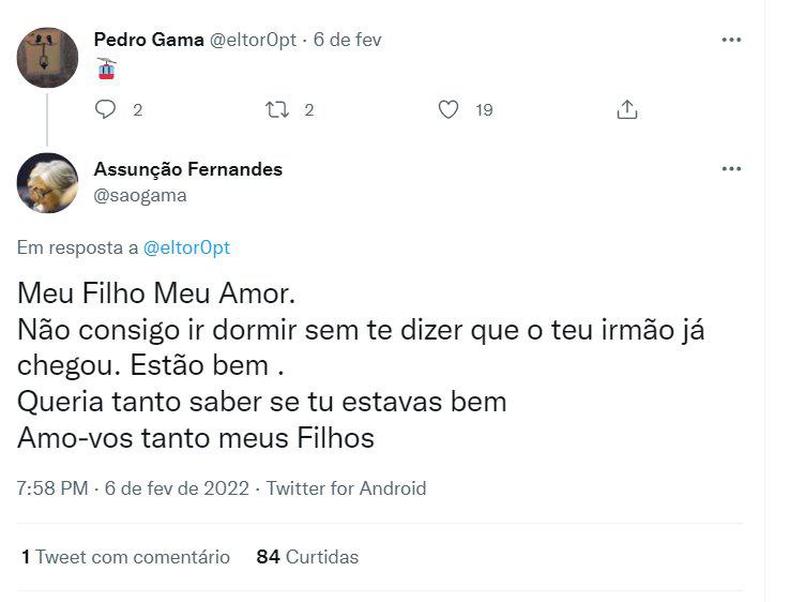This screenshot has width=790, height=602.
Task: Show the "84 Curtidas" likes list
Action: pyautogui.click(x=307, y=557)
